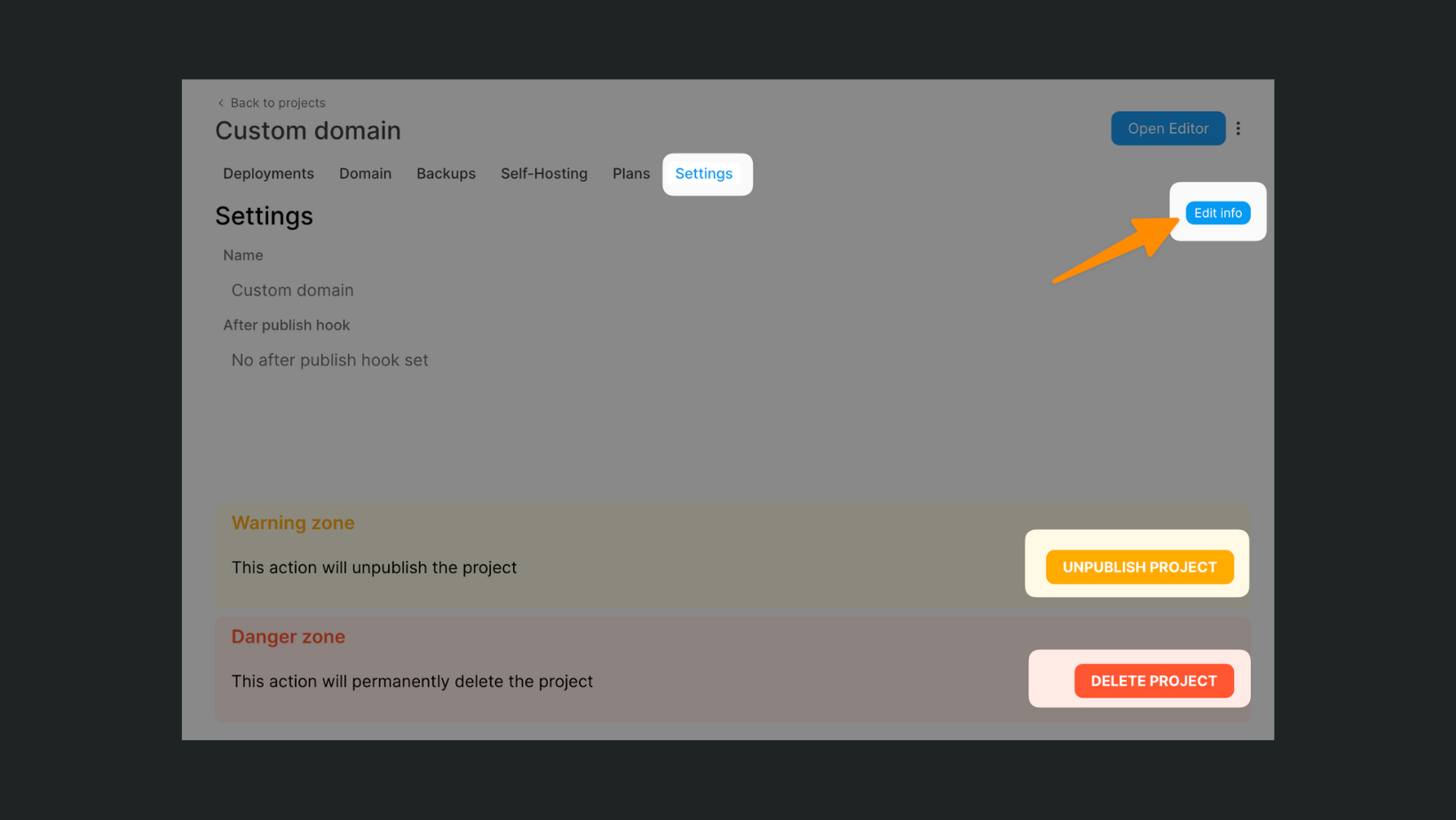Viewport: 1456px width, 820px height.
Task: Open the editor via Open Editor button
Action: pyautogui.click(x=1167, y=128)
